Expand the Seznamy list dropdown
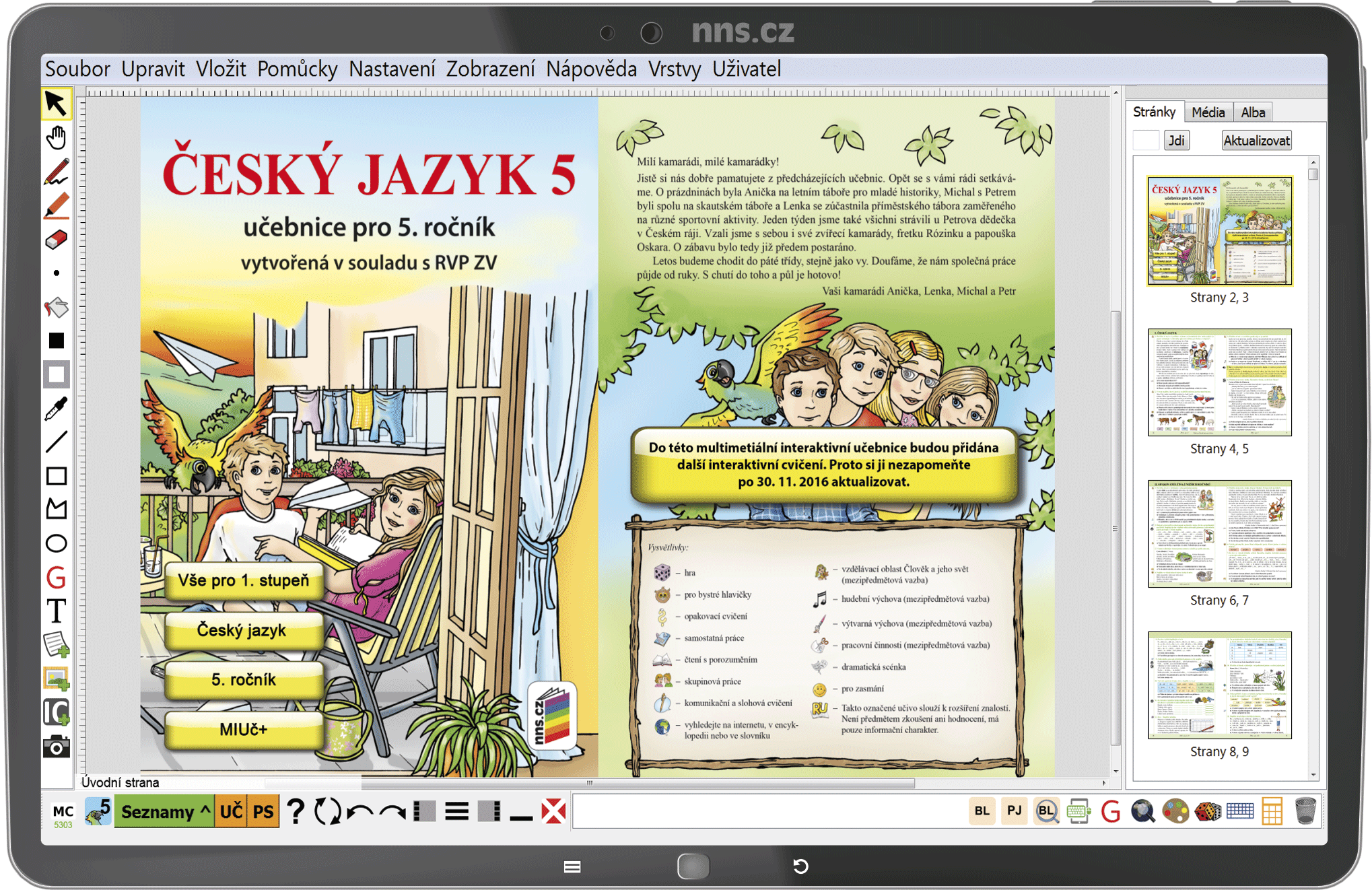The image size is (1372, 890). [164, 812]
